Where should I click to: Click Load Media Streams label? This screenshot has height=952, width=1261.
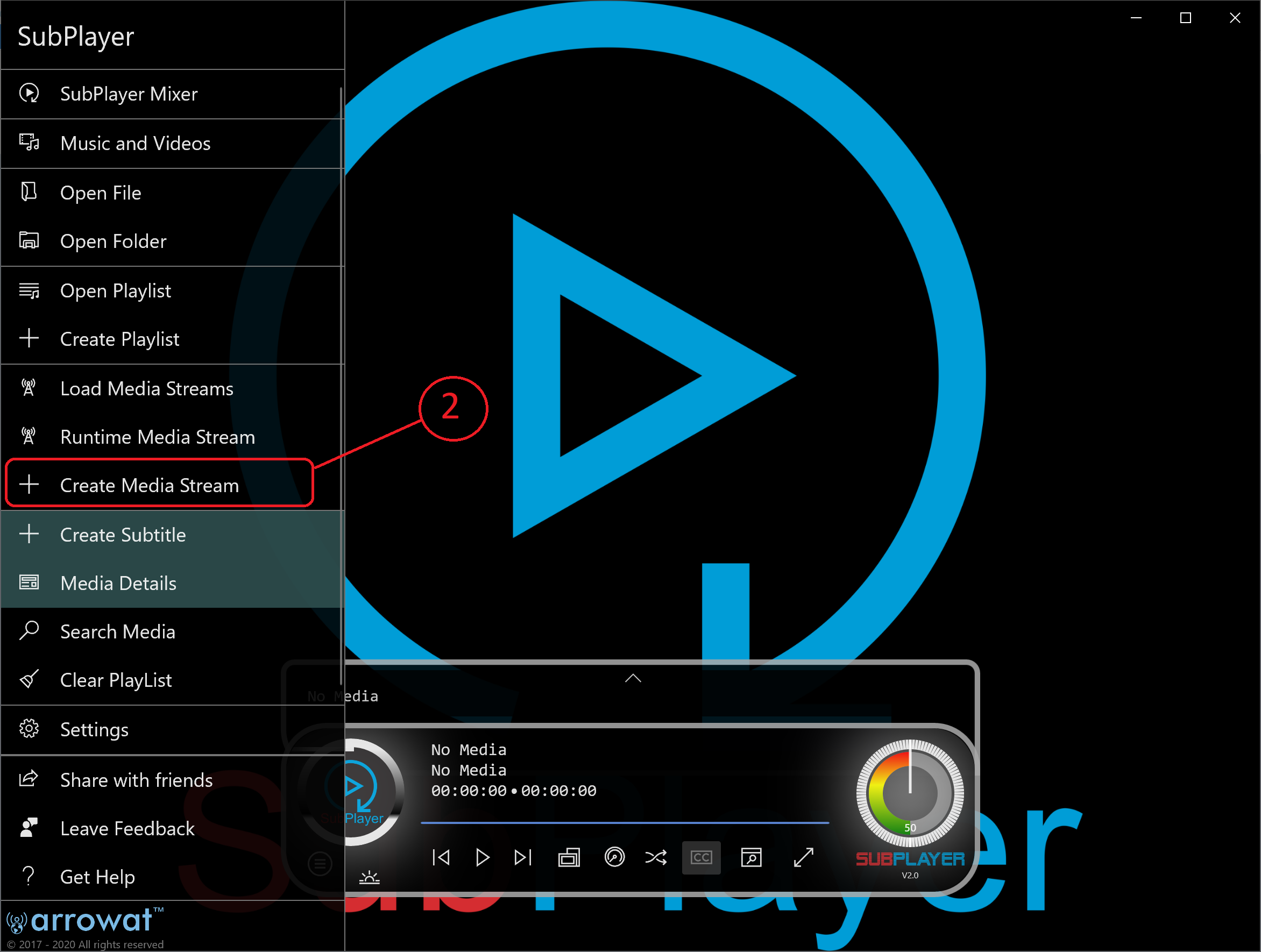point(146,389)
